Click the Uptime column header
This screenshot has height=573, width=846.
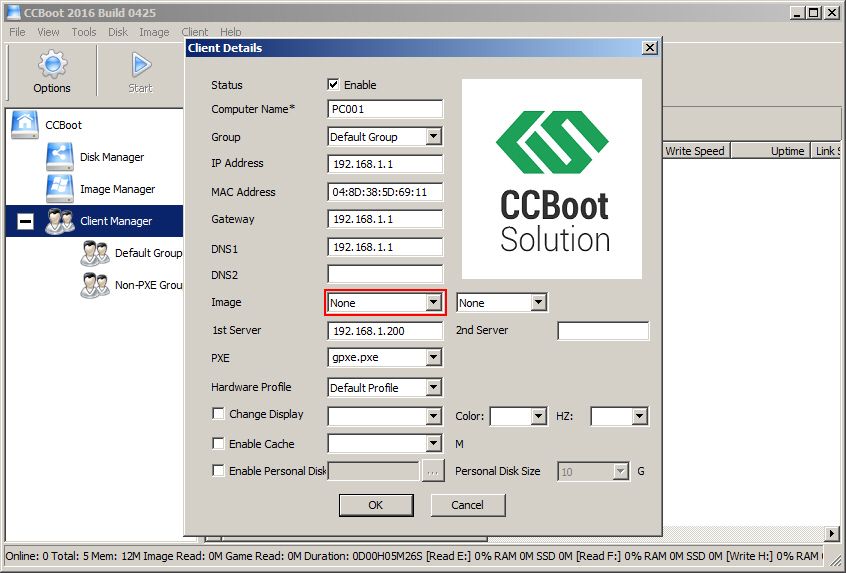click(x=772, y=151)
